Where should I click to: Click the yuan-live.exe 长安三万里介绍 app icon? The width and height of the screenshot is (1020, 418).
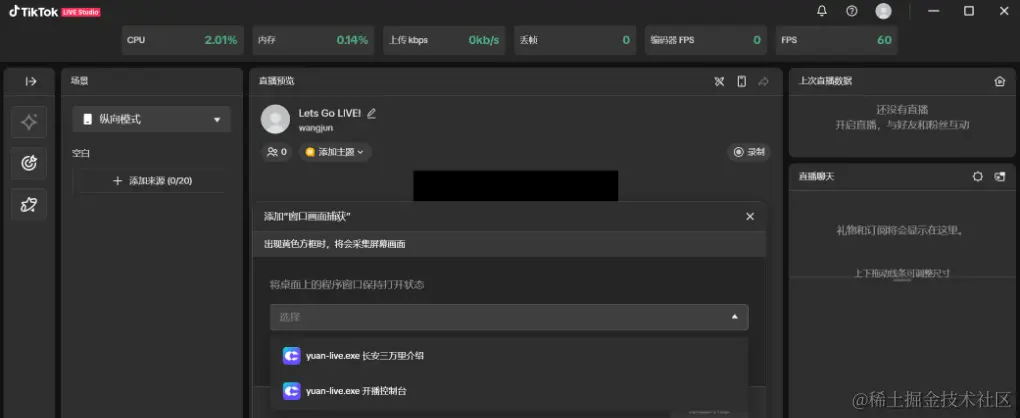pos(291,356)
